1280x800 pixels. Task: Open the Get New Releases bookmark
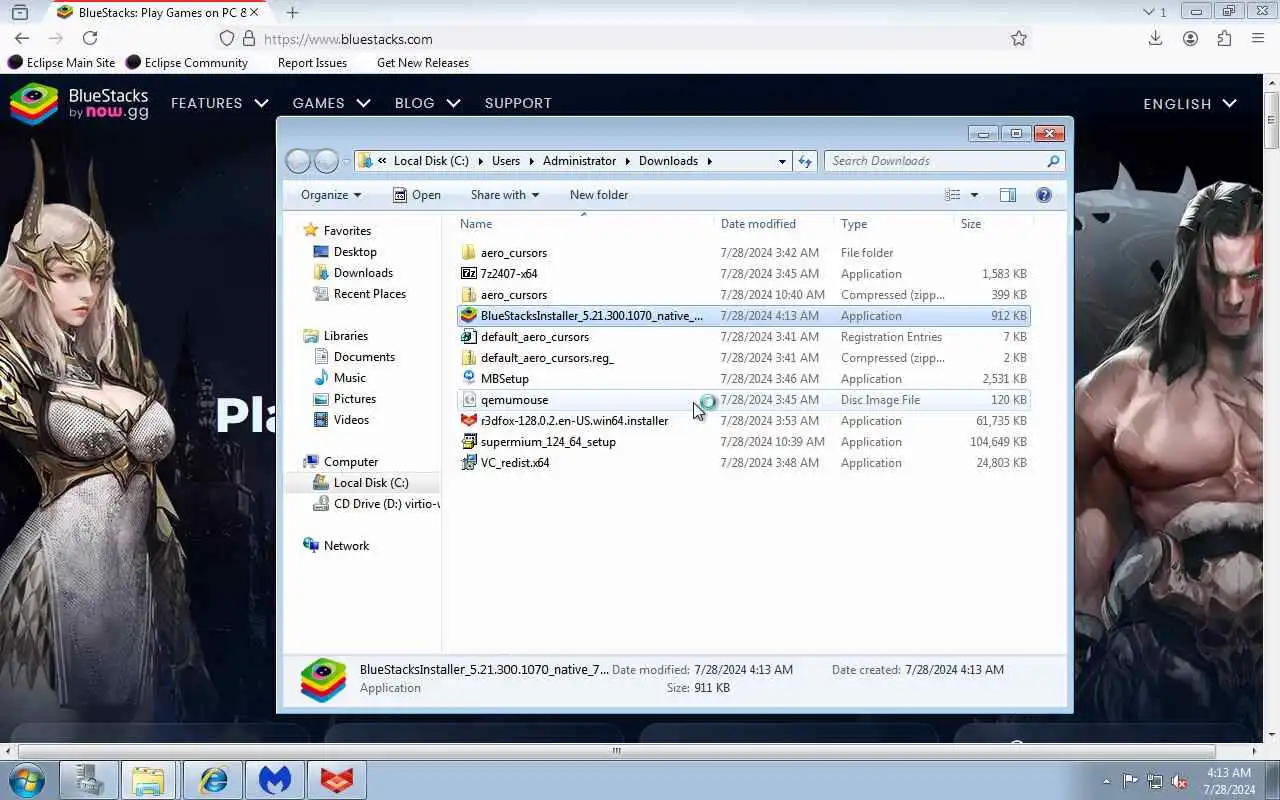[423, 62]
